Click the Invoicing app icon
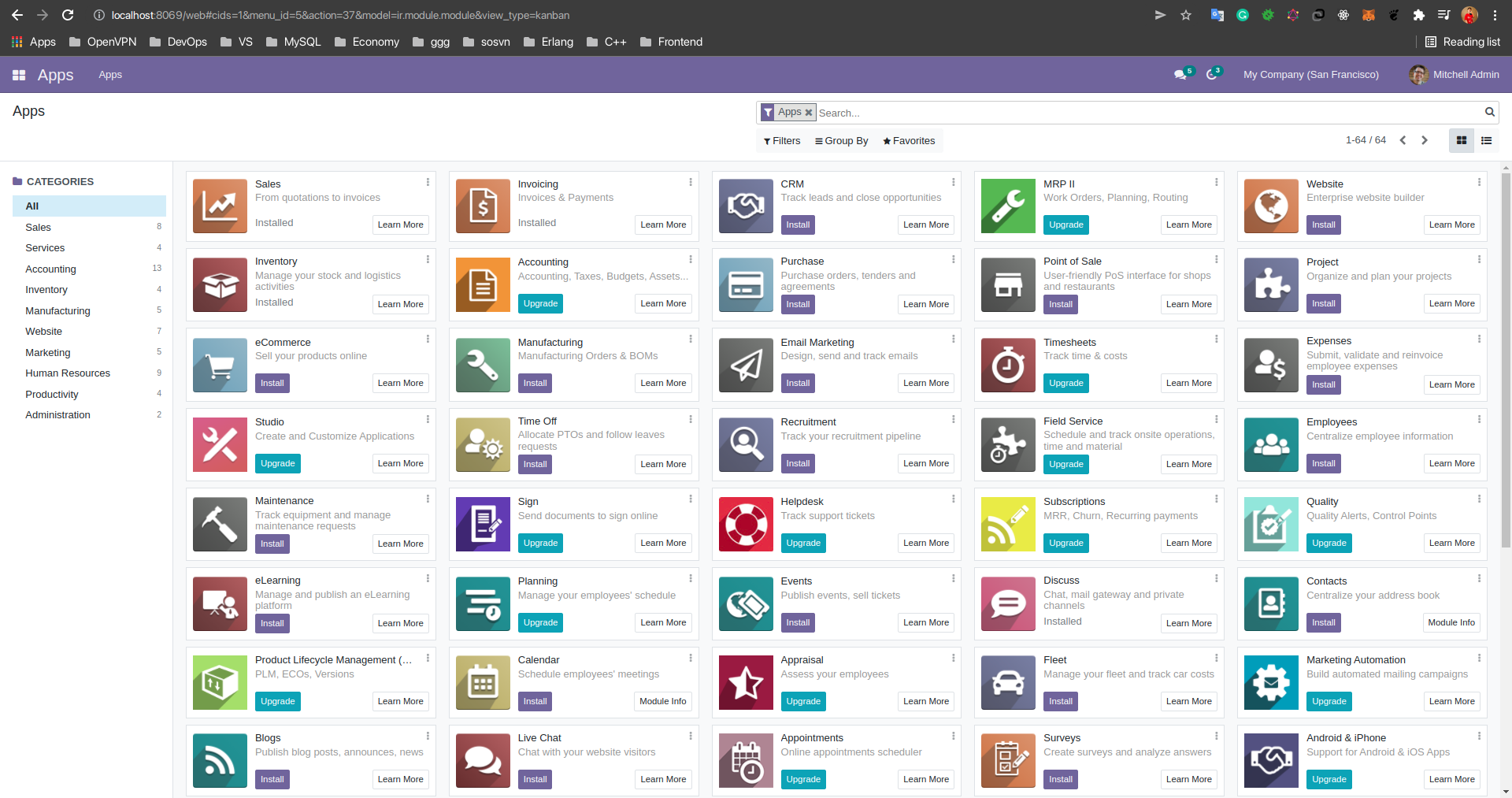Image resolution: width=1512 pixels, height=798 pixels. 483,206
